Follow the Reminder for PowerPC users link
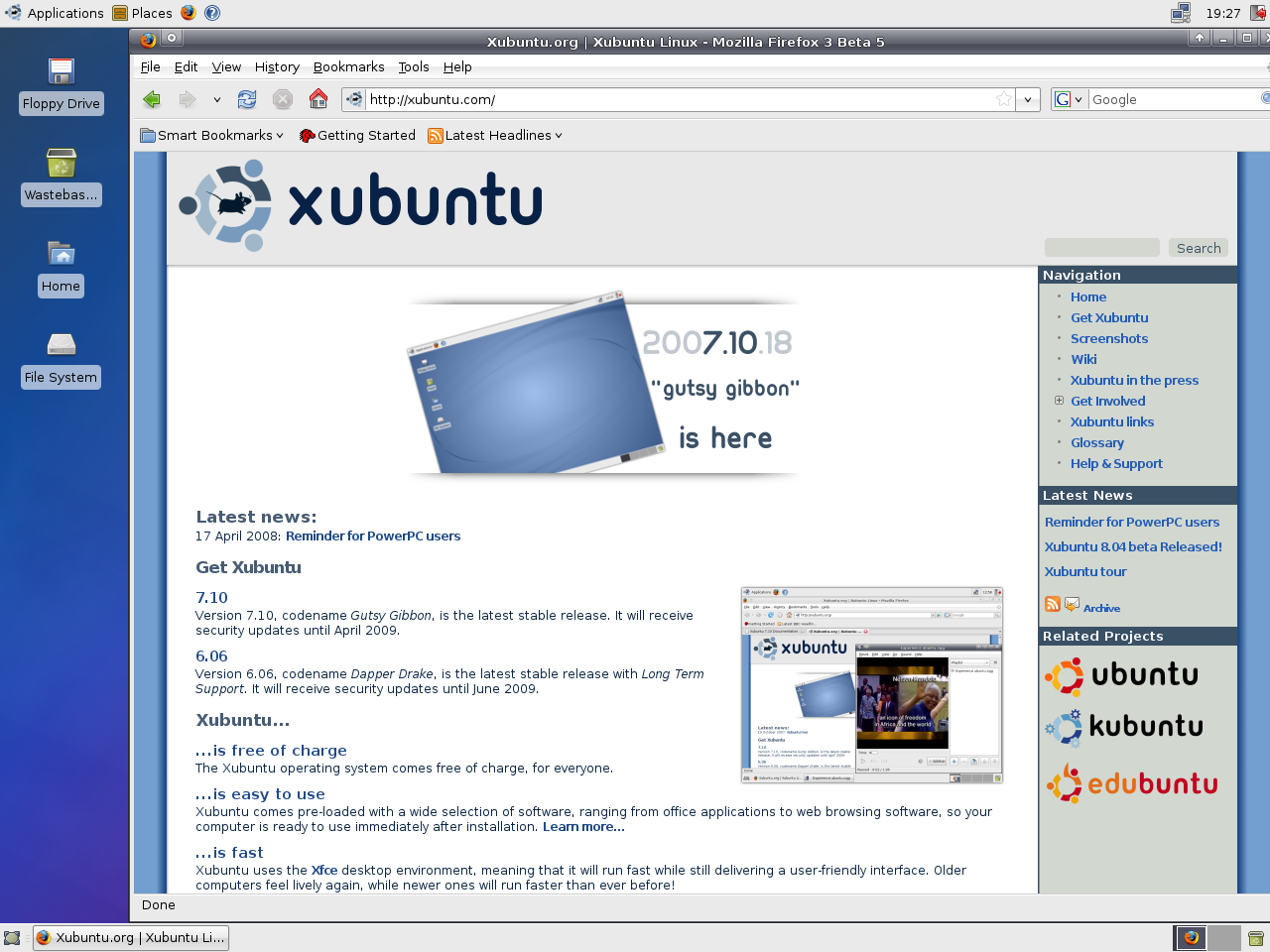Image resolution: width=1270 pixels, height=952 pixels. [x=372, y=535]
